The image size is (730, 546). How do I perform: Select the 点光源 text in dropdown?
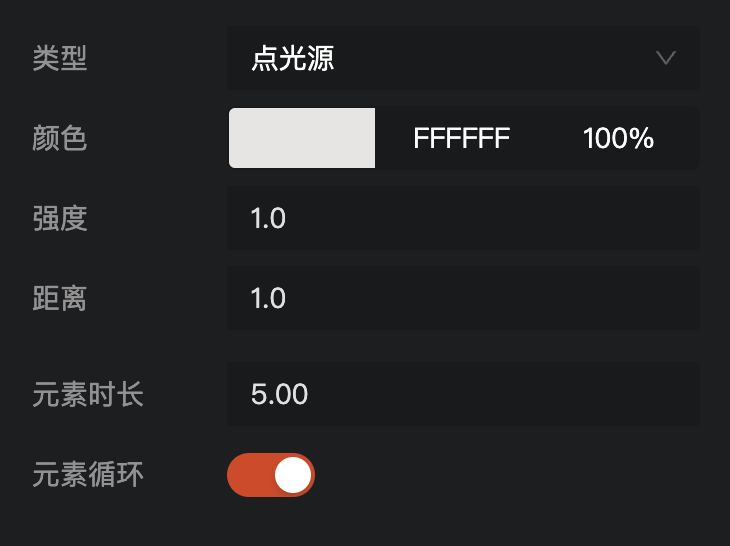292,58
